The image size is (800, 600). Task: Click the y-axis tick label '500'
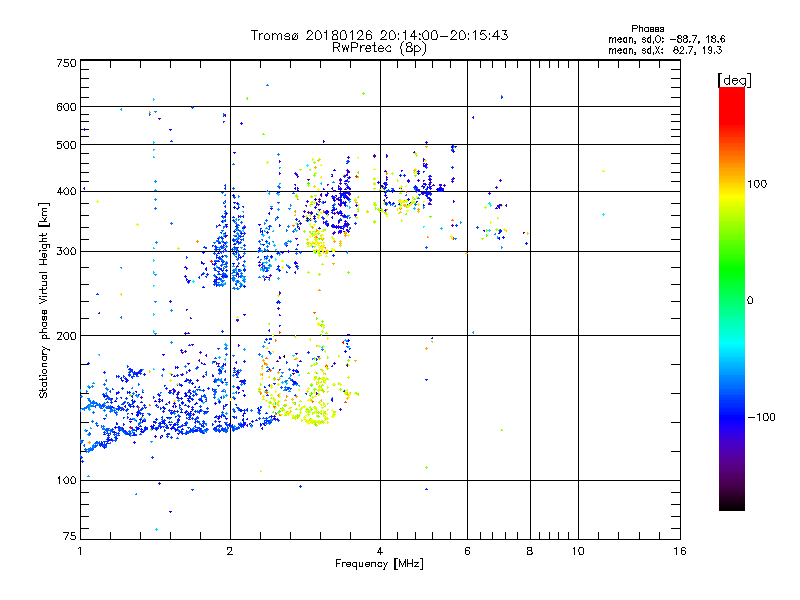67,145
